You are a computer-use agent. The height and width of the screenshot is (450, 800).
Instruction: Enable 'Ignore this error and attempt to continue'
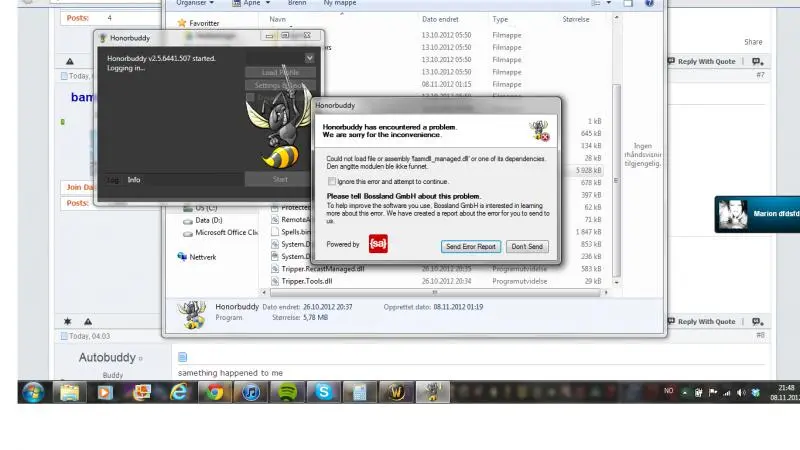[332, 182]
